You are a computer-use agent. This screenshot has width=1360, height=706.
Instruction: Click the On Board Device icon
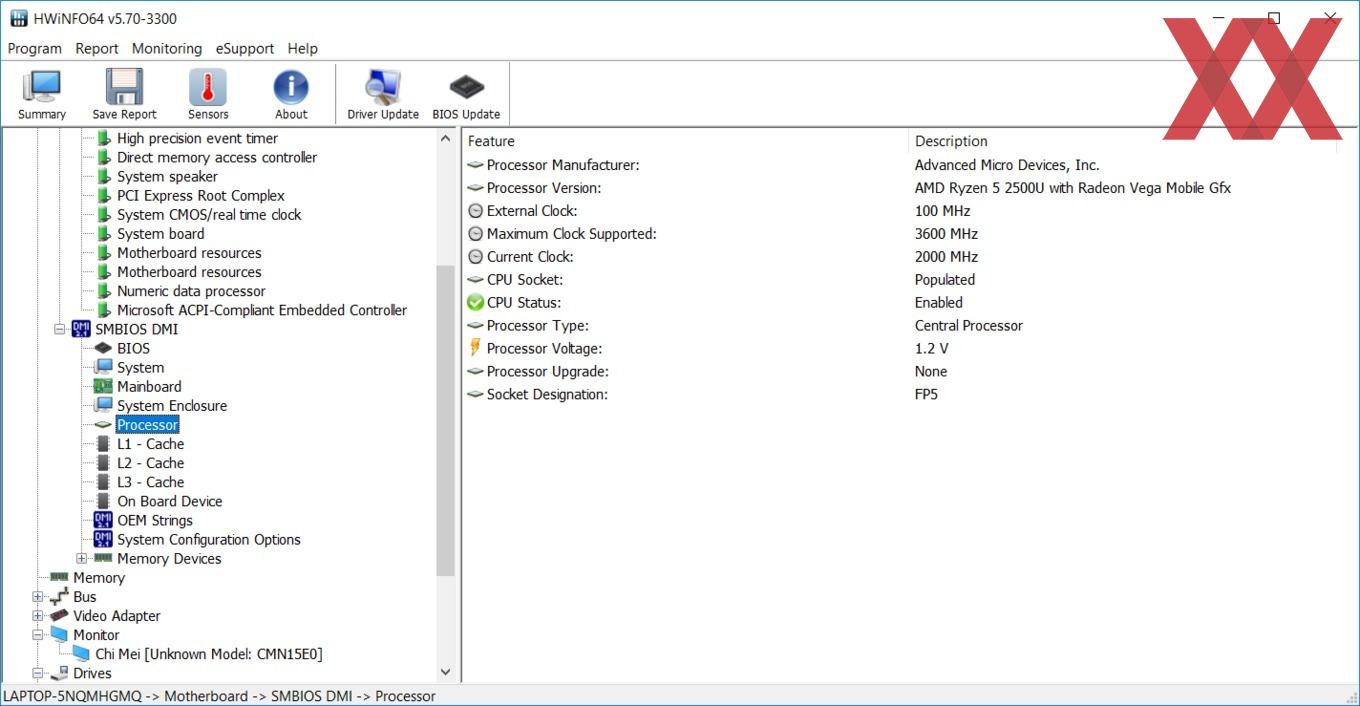pos(103,501)
